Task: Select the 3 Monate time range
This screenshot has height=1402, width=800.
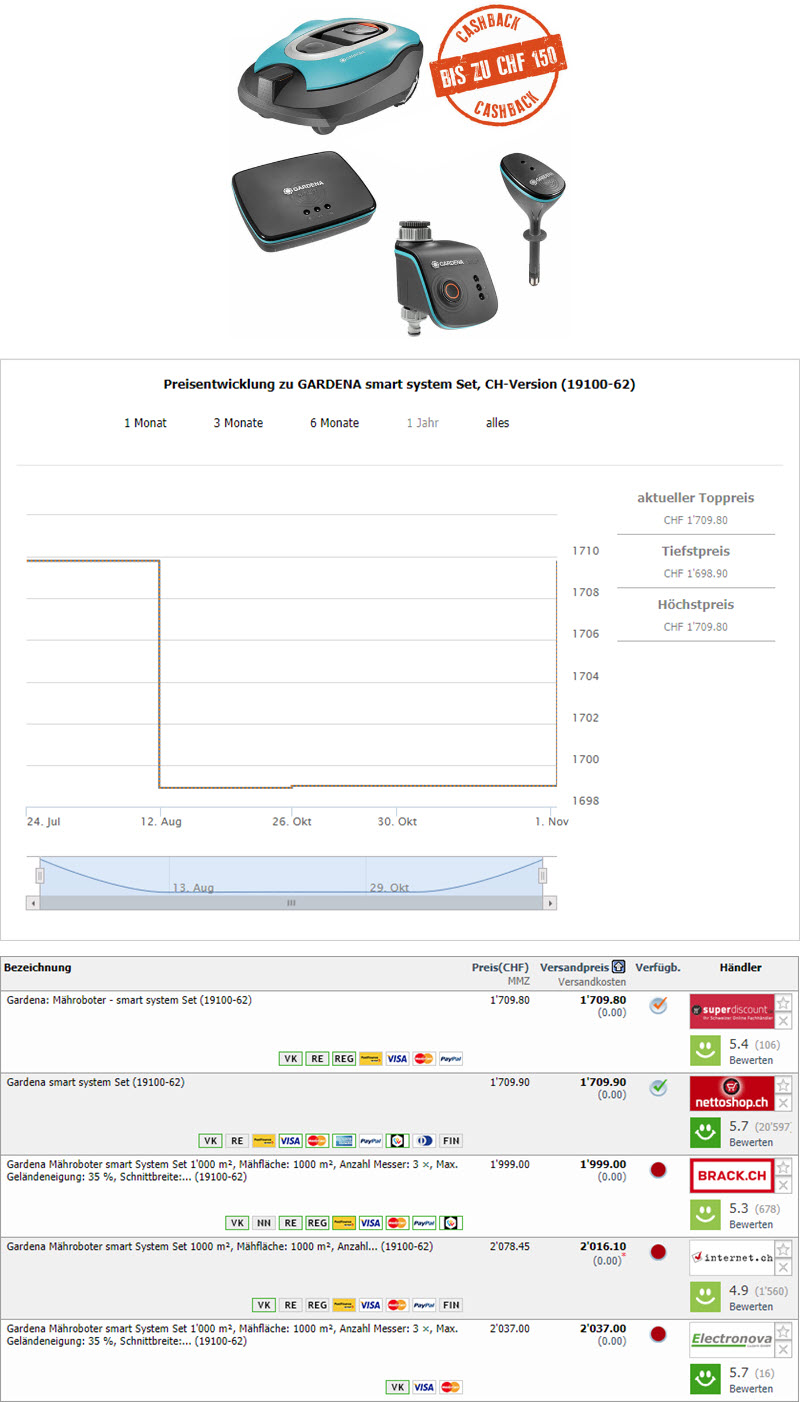Action: coord(238,423)
